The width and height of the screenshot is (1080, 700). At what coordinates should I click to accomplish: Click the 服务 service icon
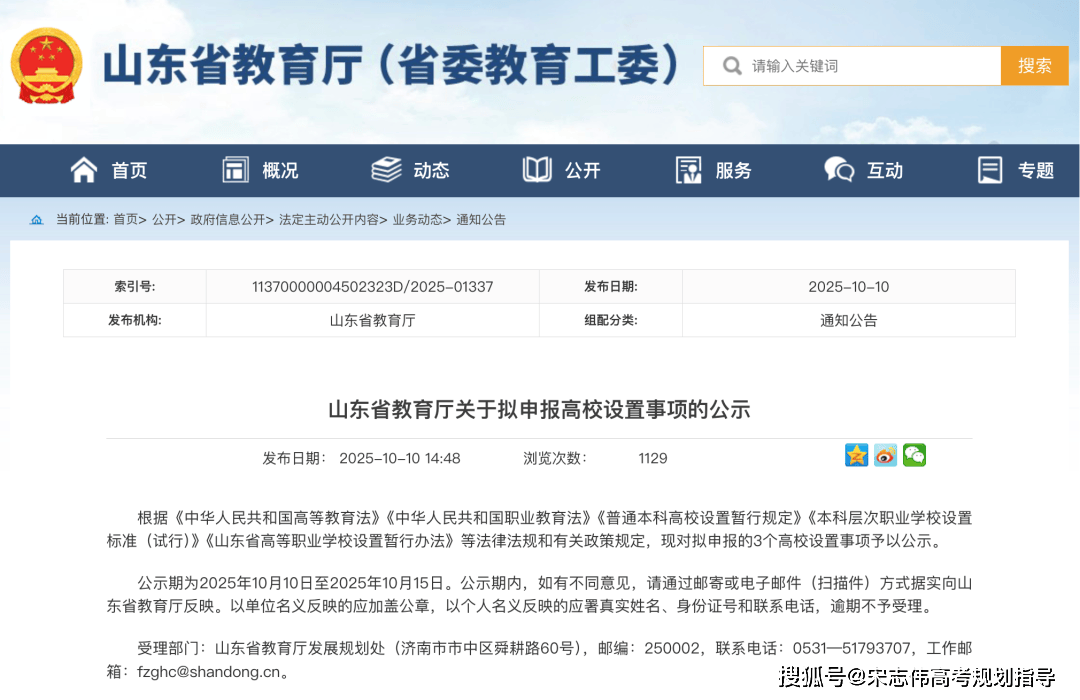pyautogui.click(x=688, y=170)
